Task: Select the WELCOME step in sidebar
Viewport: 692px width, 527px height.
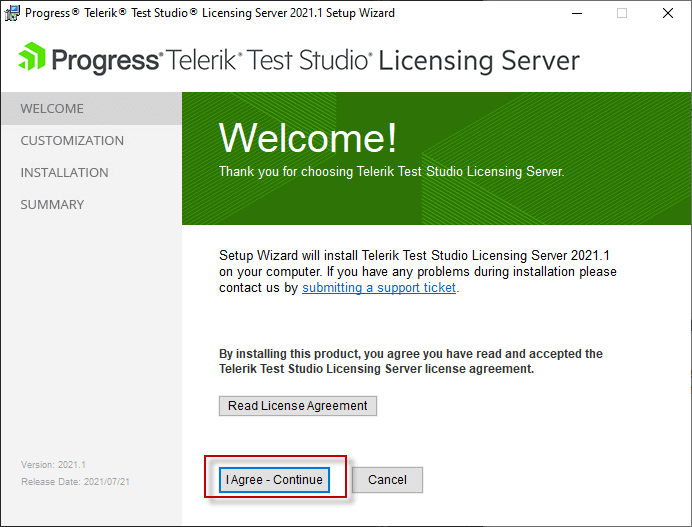Action: pos(91,109)
